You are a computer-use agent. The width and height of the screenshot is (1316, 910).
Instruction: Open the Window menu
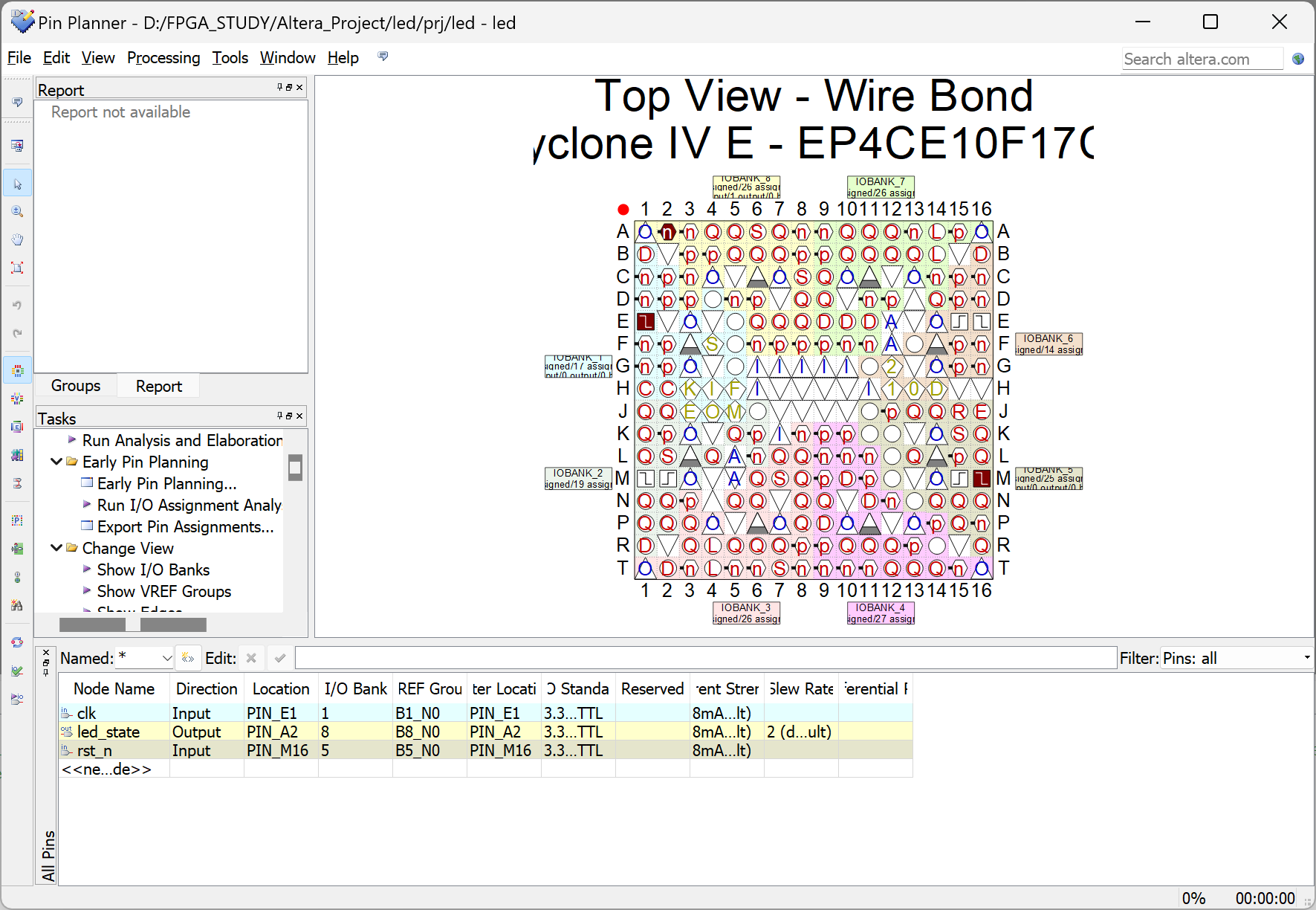(288, 57)
